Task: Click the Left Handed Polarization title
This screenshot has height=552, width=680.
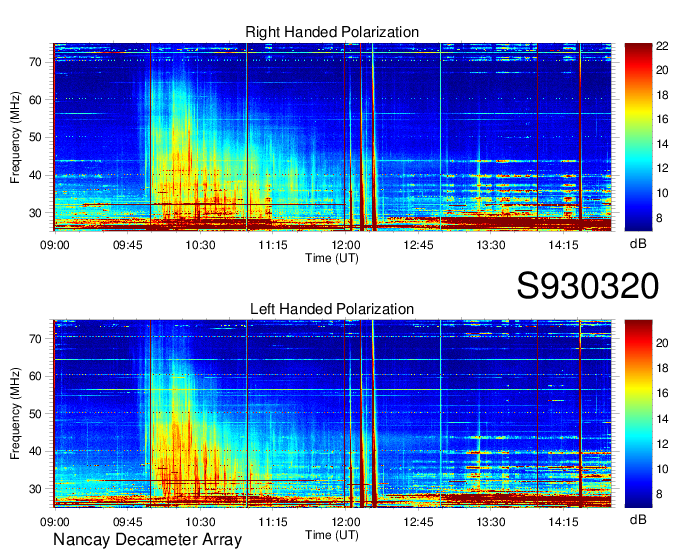Action: click(332, 309)
